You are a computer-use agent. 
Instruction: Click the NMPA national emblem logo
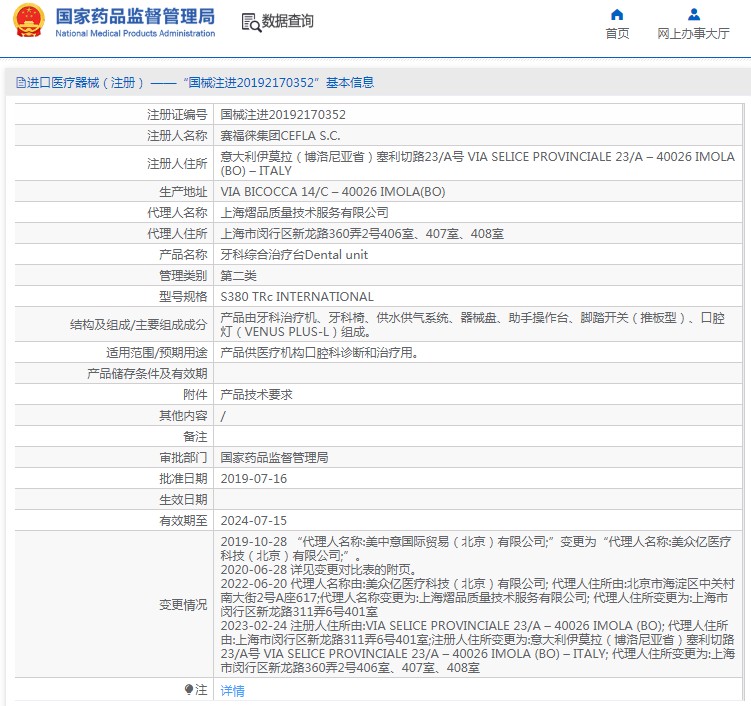[x=29, y=21]
